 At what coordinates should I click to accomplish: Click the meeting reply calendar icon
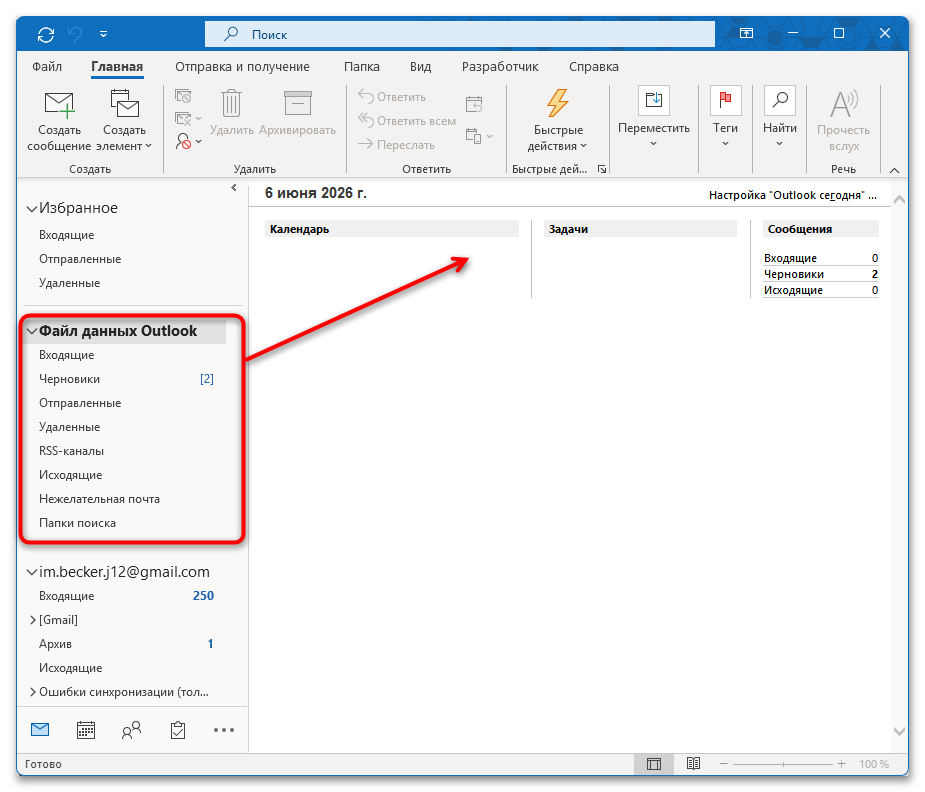tap(474, 104)
